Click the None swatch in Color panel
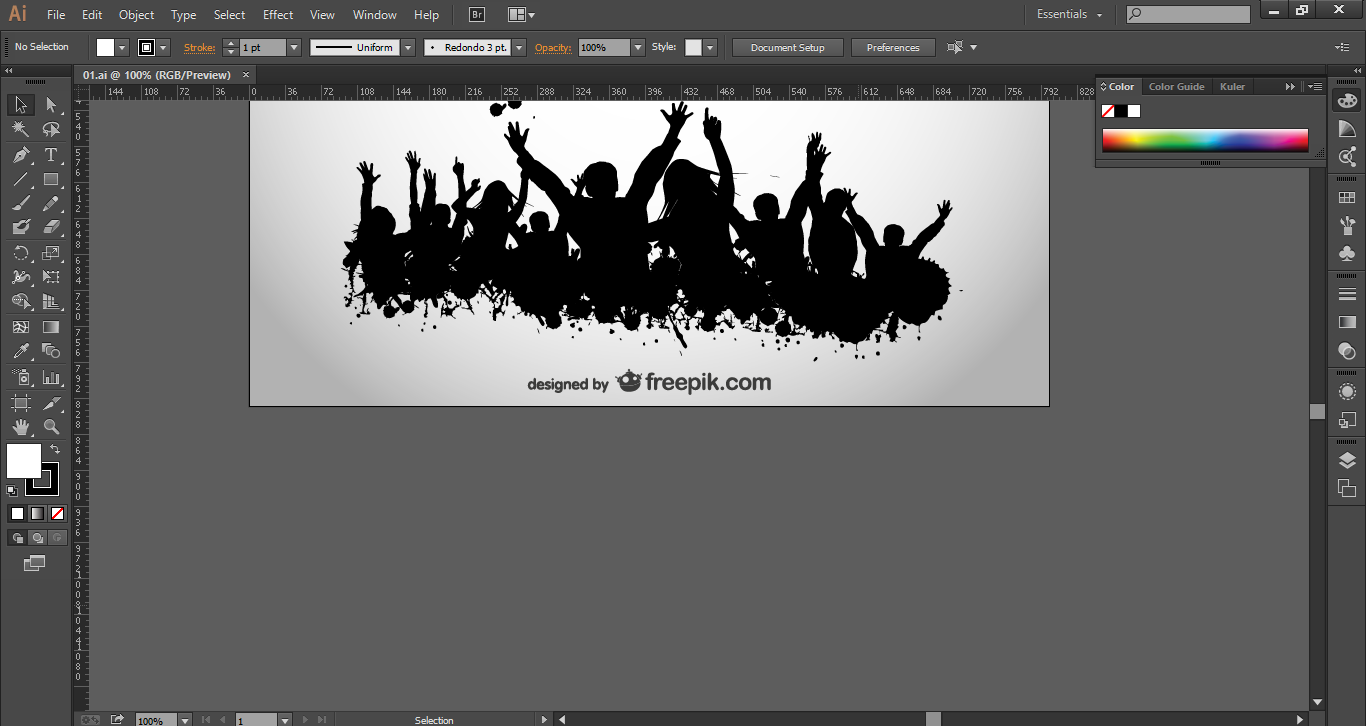The height and width of the screenshot is (726, 1366). [x=1108, y=111]
